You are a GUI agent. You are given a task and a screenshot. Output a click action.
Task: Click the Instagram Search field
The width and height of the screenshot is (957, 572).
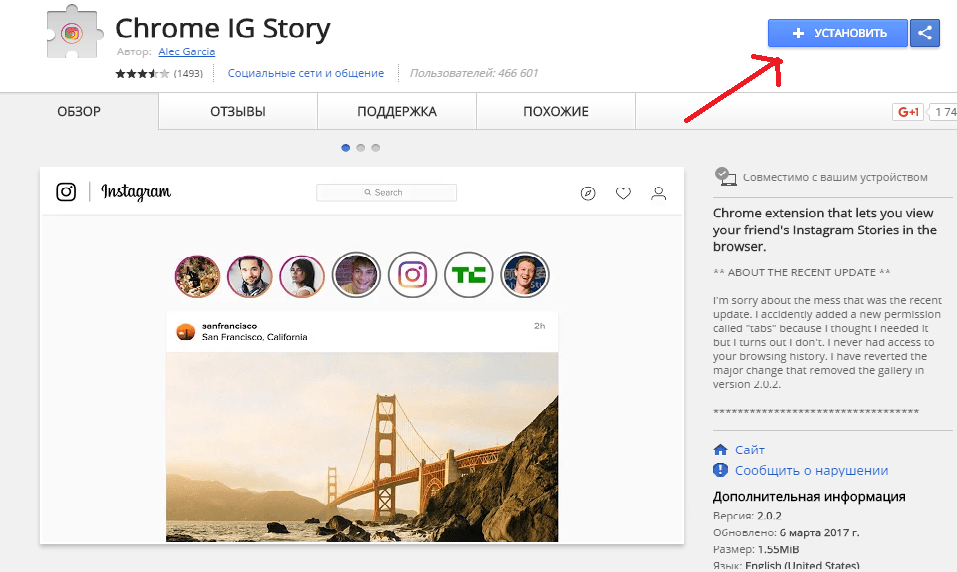[386, 192]
